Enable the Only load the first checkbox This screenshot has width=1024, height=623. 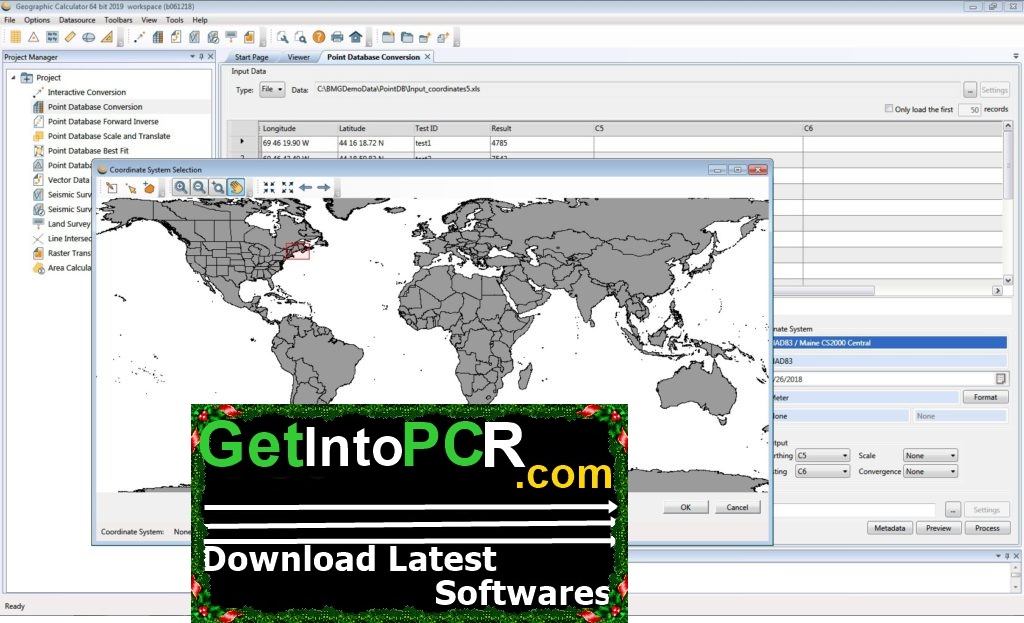tap(889, 109)
